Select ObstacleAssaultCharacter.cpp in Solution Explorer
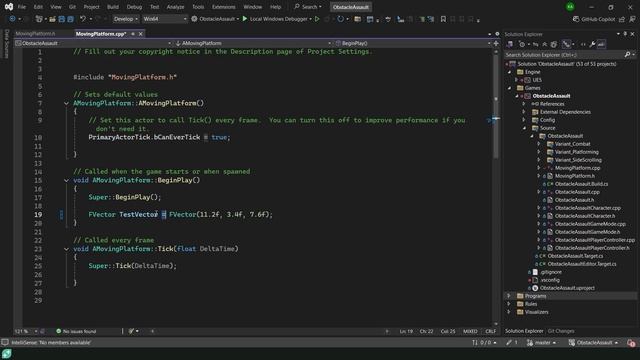 tap(587, 208)
